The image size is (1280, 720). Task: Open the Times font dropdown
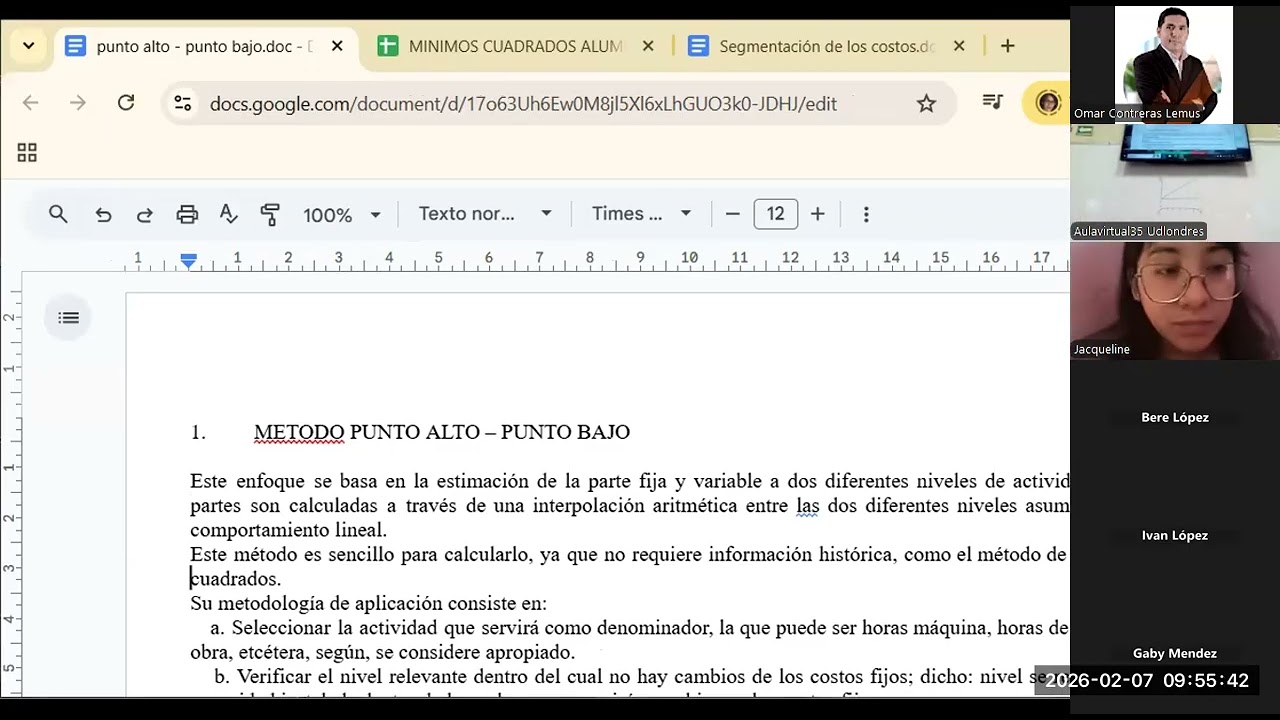click(x=641, y=214)
